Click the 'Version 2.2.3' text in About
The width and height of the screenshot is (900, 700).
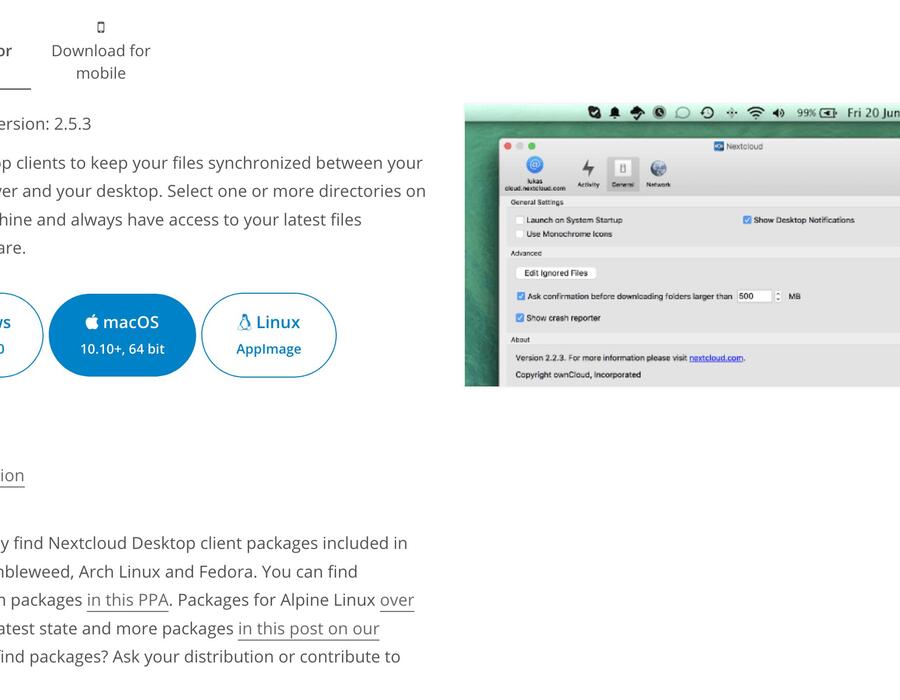click(540, 358)
